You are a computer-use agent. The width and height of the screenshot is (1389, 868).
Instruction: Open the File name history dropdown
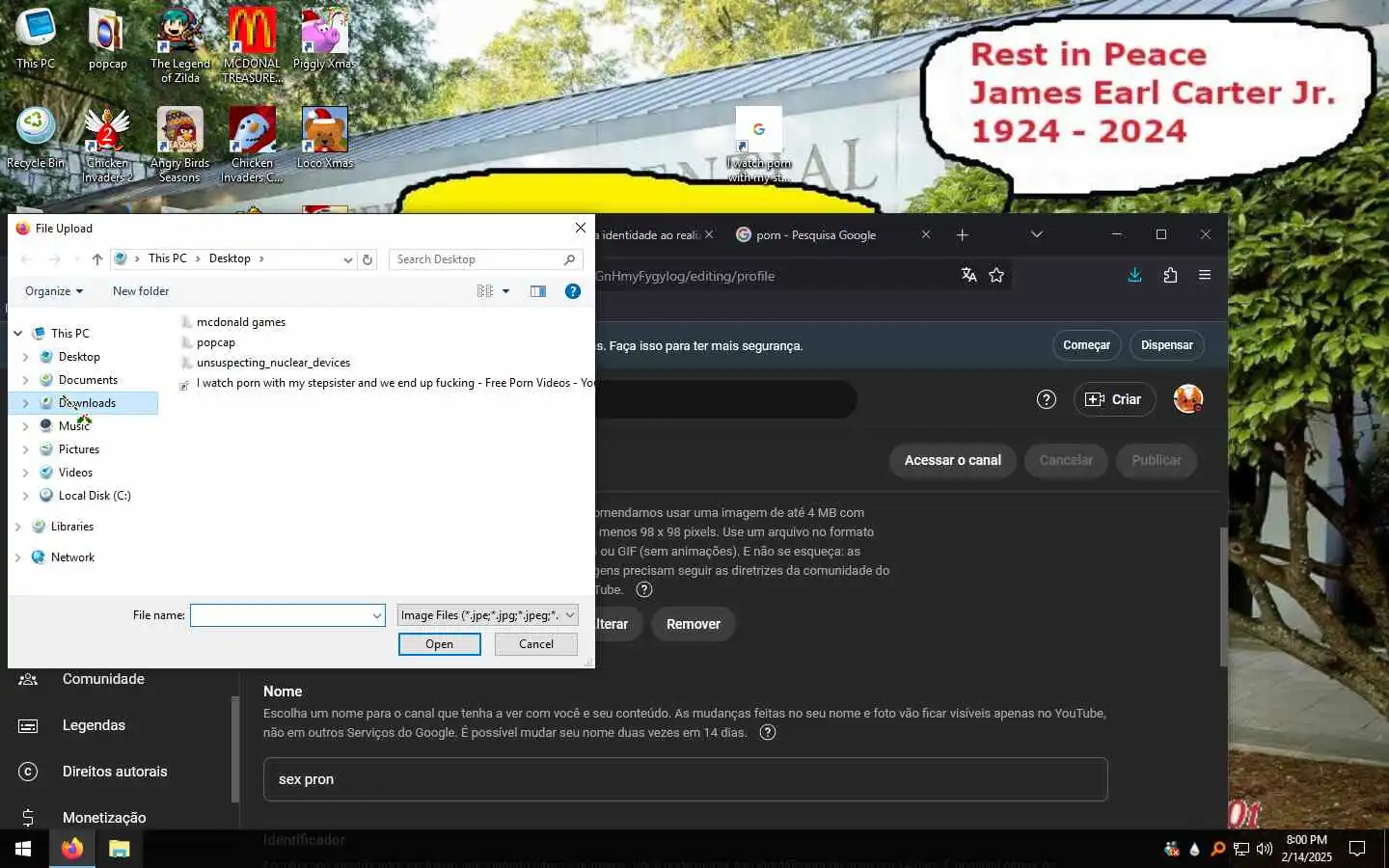pyautogui.click(x=377, y=615)
